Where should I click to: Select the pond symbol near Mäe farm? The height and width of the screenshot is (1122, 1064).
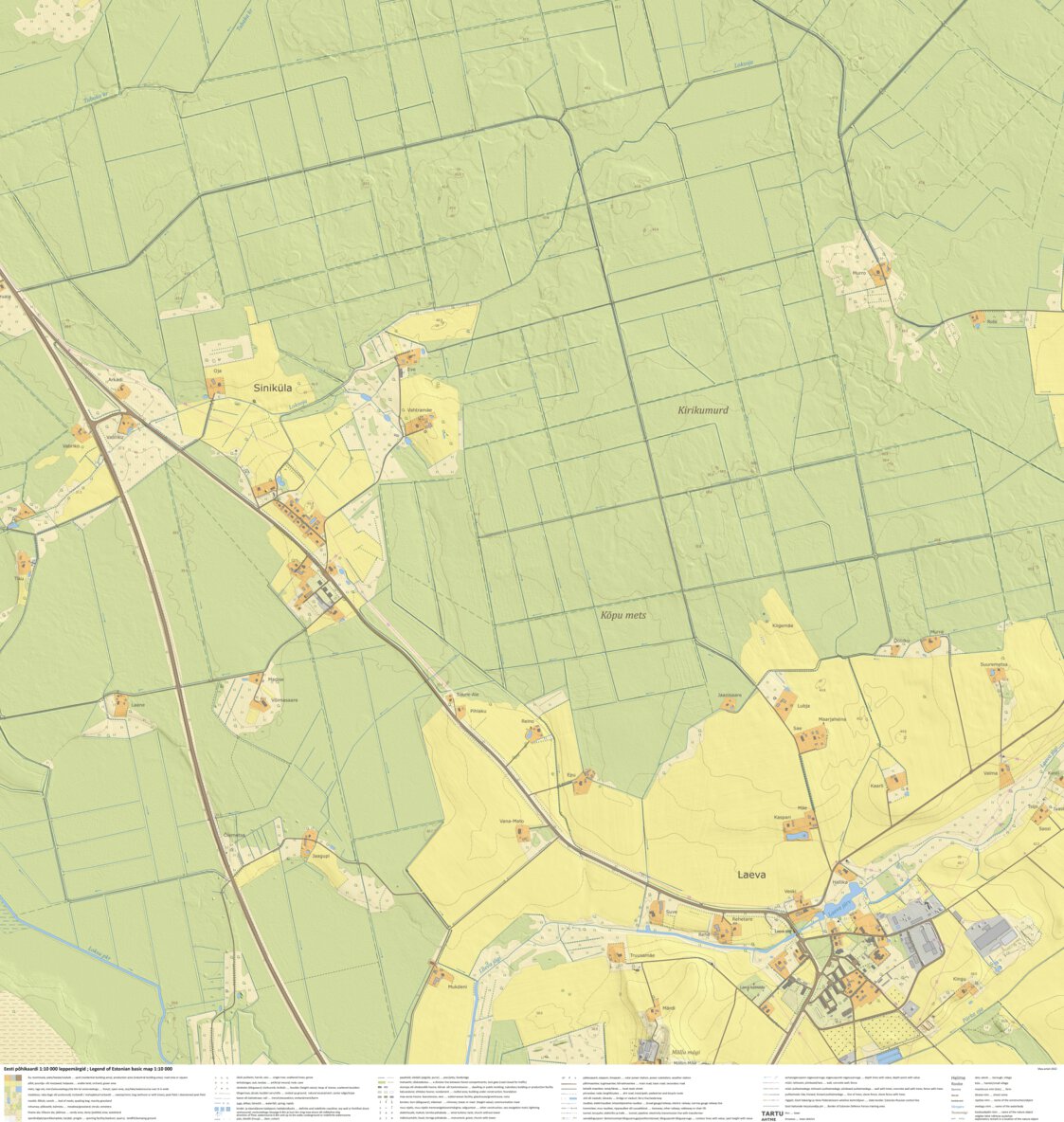point(797,836)
